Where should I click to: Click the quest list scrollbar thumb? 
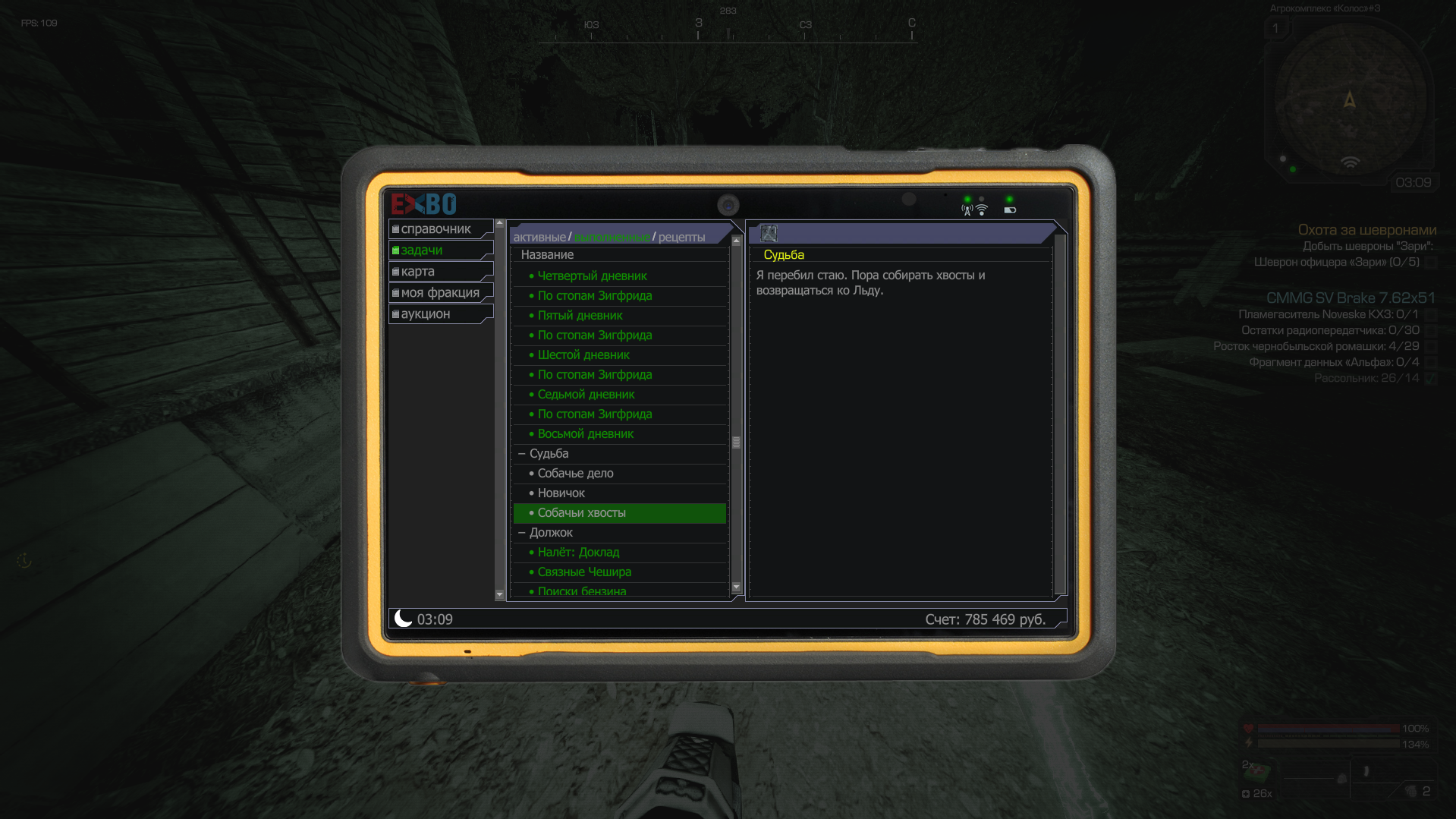coord(736,443)
